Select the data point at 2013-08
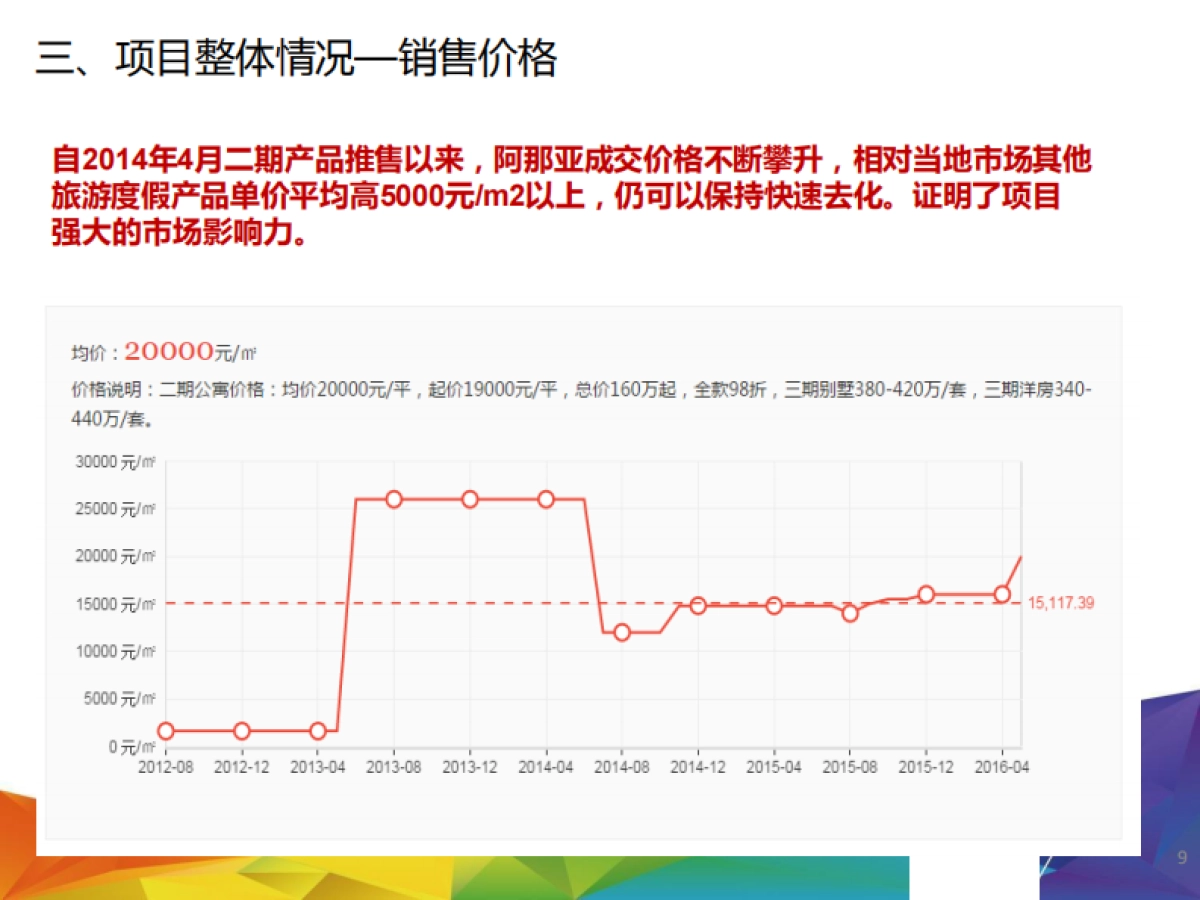Image resolution: width=1200 pixels, height=900 pixels. point(394,497)
